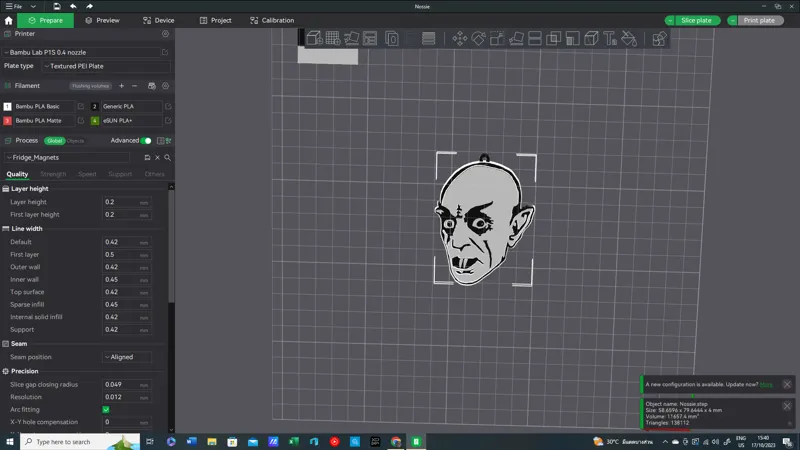
Task: Remove a filament with minus icon
Action: pyautogui.click(x=135, y=86)
